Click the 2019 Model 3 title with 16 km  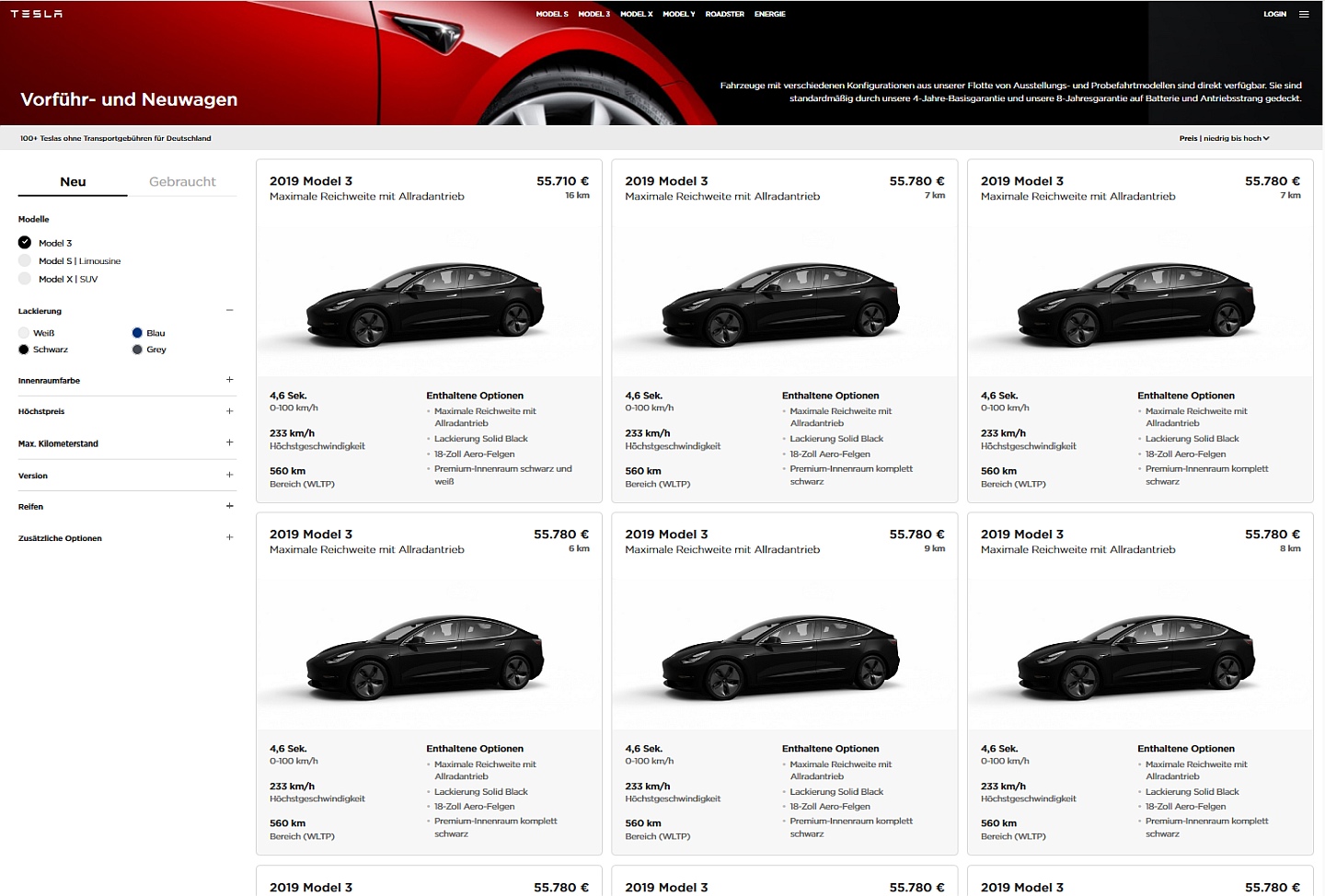[311, 181]
